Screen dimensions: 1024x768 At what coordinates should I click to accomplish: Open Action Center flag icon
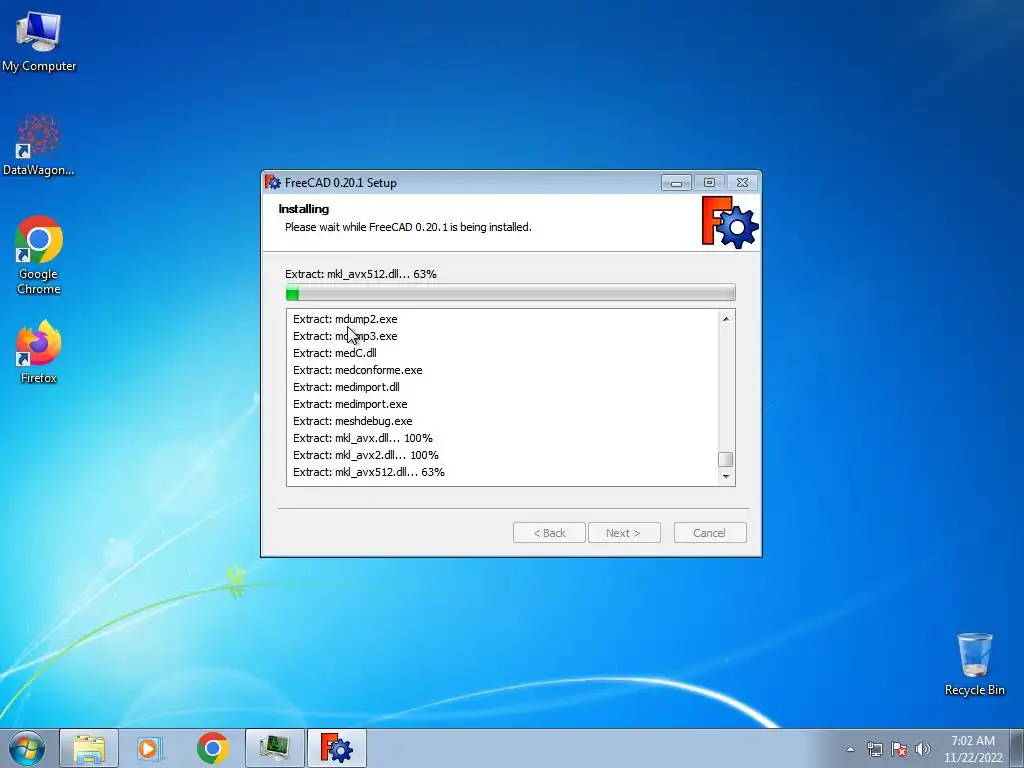pos(899,749)
